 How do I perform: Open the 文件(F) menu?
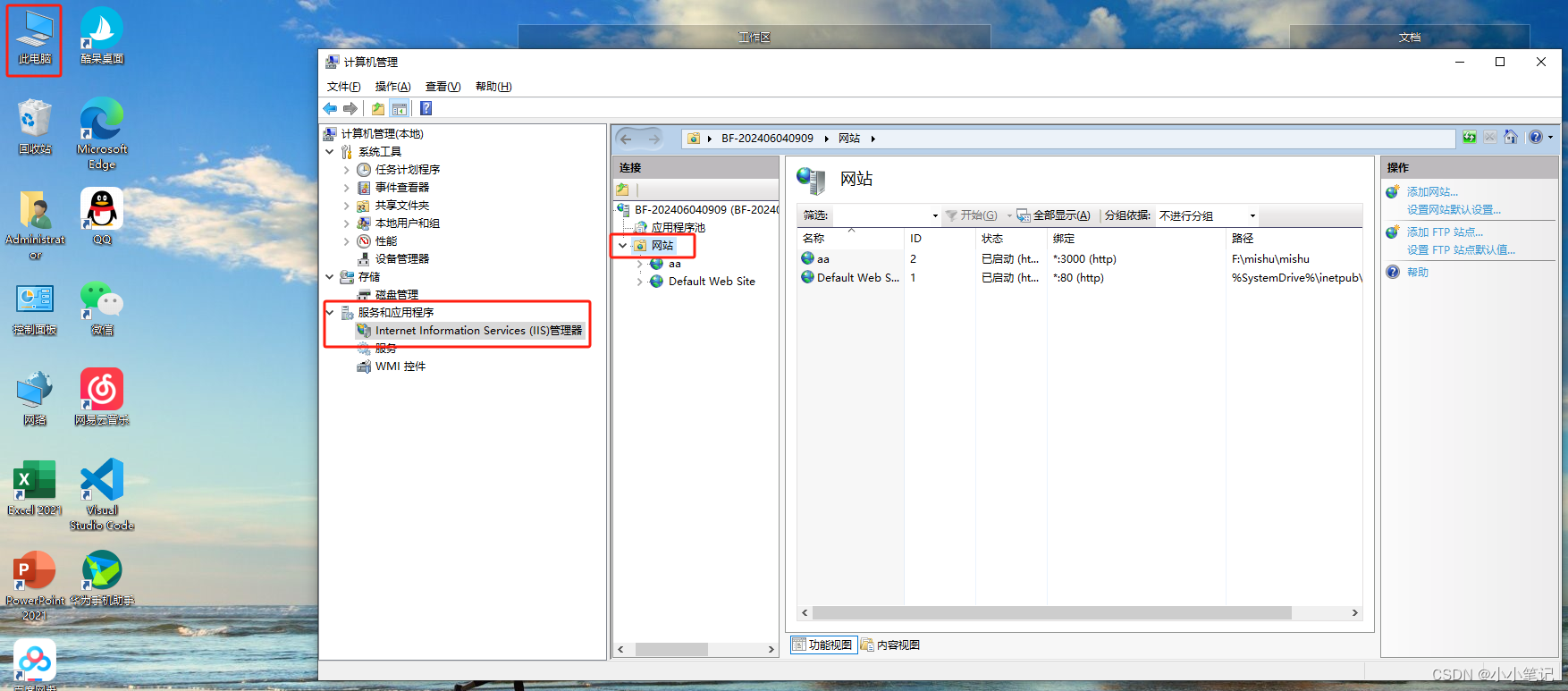coord(344,87)
